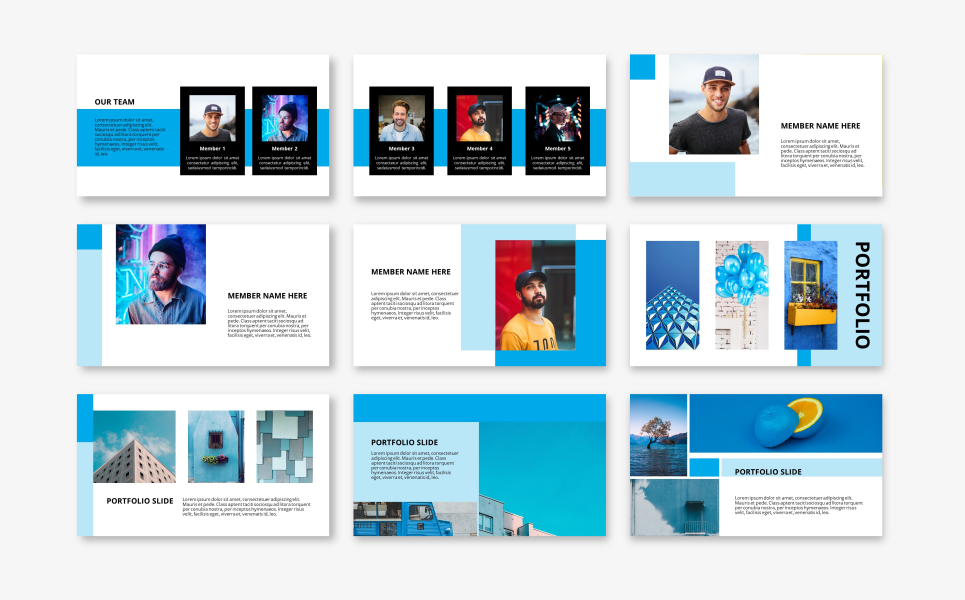This screenshot has width=965, height=600.
Task: Pick the Member 5 photo card
Action: tap(557, 130)
